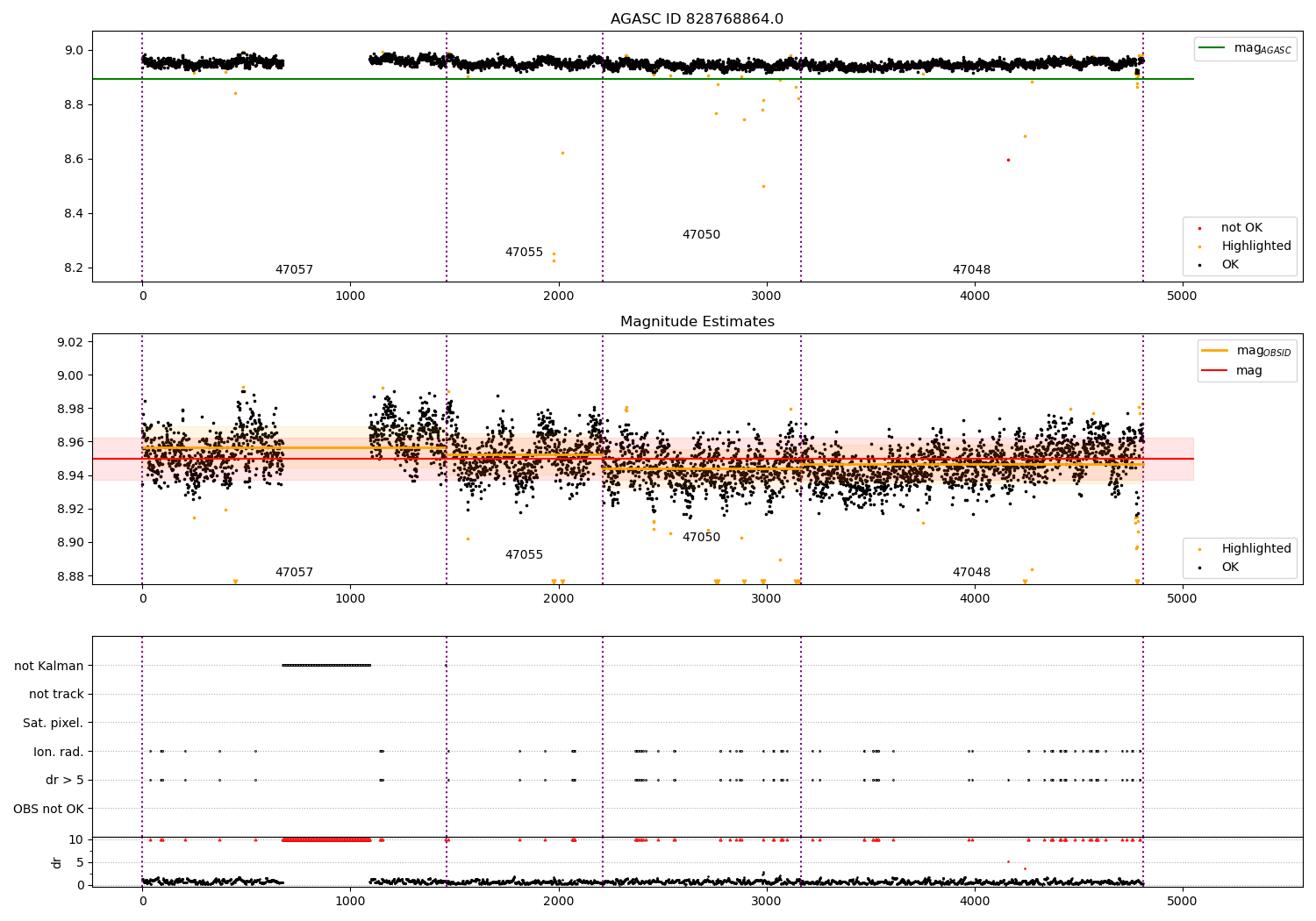Click the y-axis tick label 8.2
The height and width of the screenshot is (921, 1316).
pos(73,268)
